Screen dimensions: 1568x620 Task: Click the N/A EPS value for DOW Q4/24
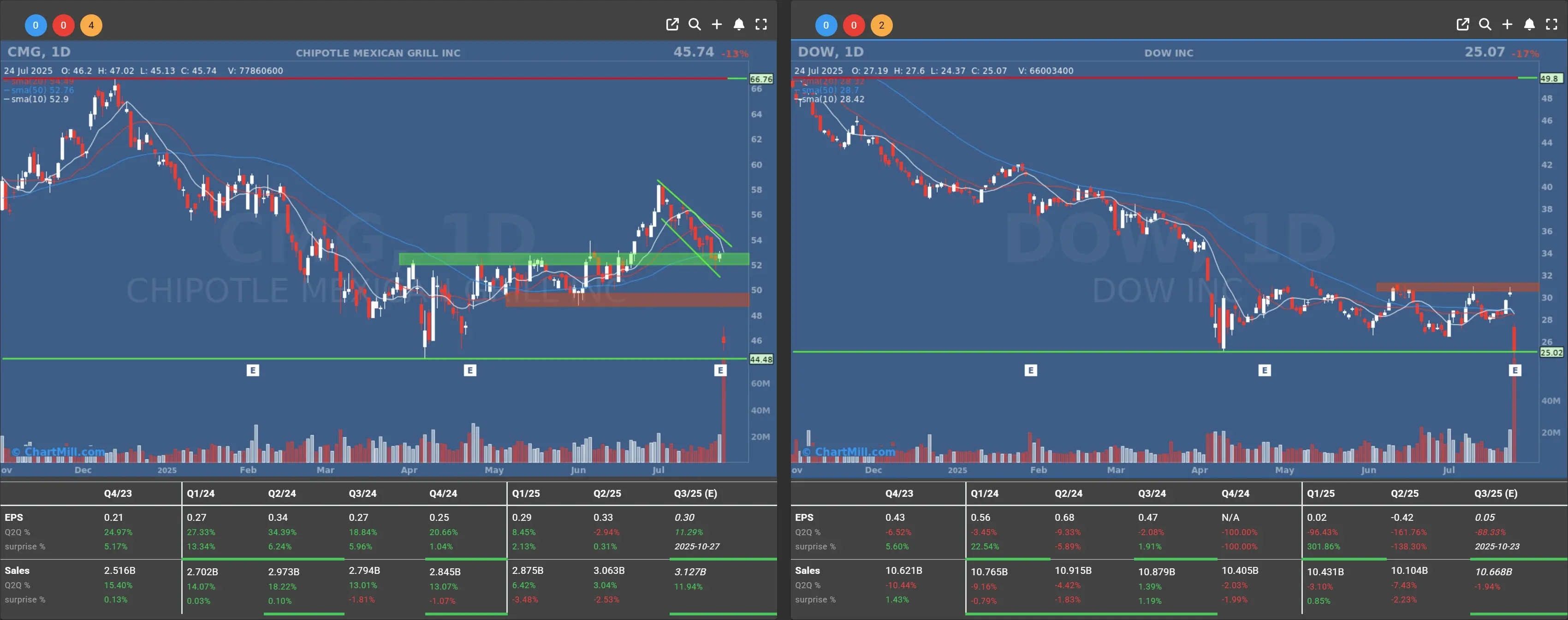1229,517
